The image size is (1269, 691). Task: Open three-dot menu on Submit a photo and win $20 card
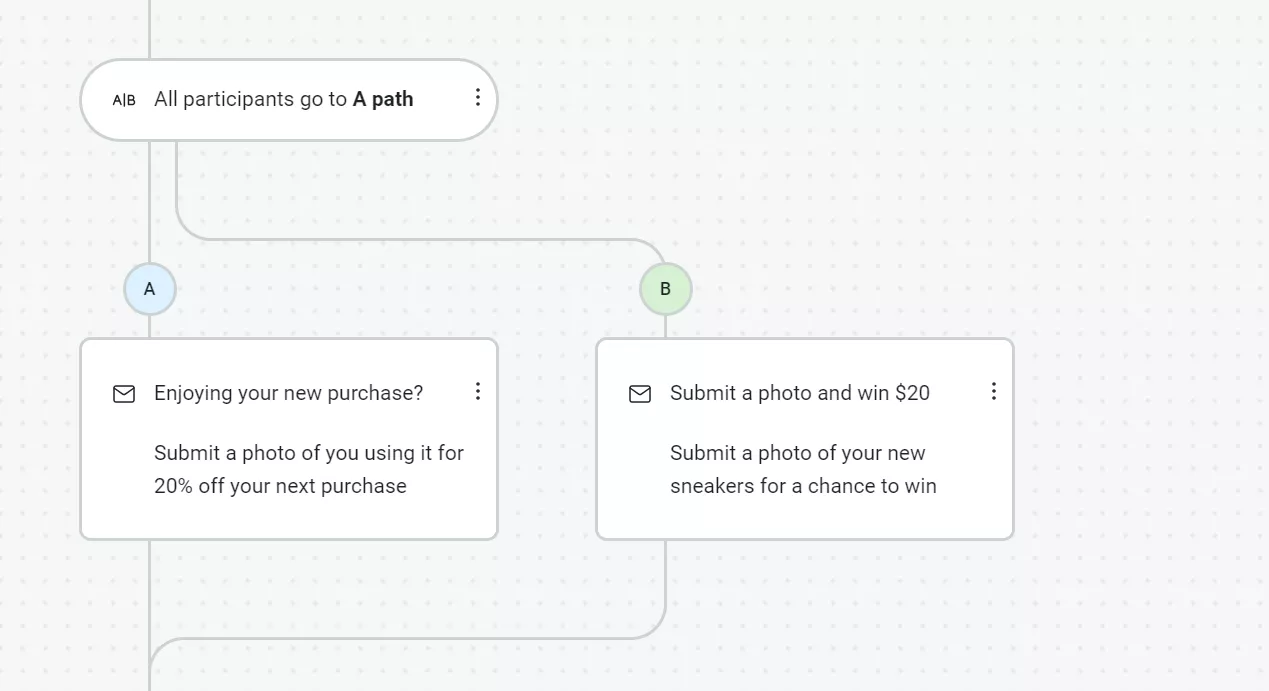point(994,391)
